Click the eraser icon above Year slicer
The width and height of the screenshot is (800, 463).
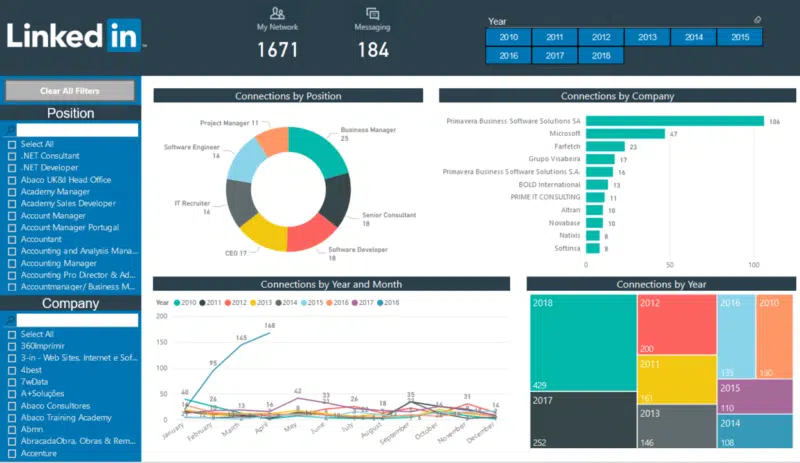click(x=757, y=20)
